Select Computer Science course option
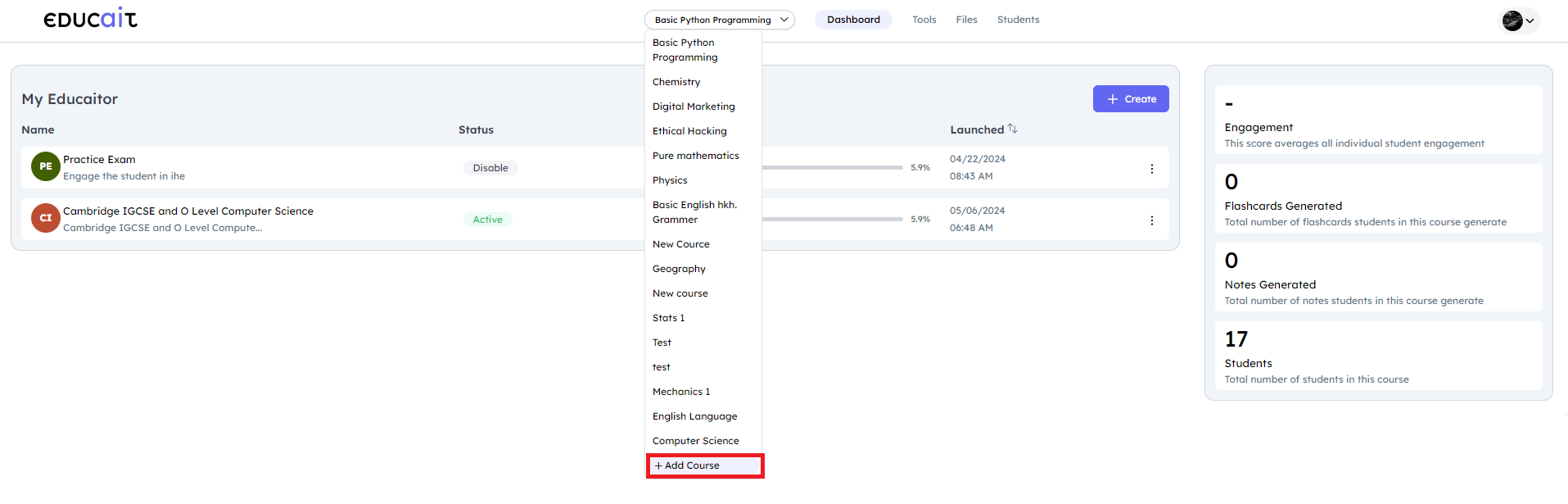Viewport: 1568px width, 504px height. [695, 441]
